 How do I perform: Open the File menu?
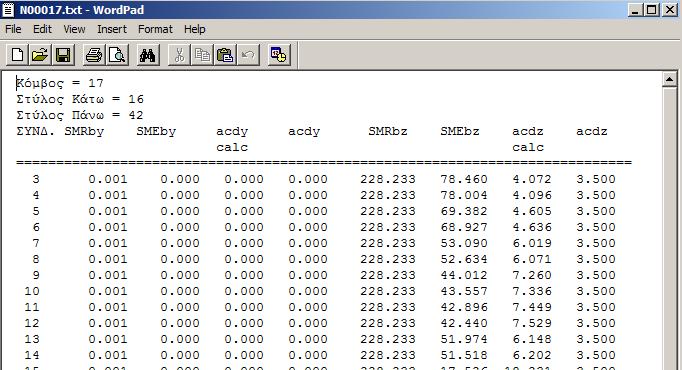coord(13,29)
